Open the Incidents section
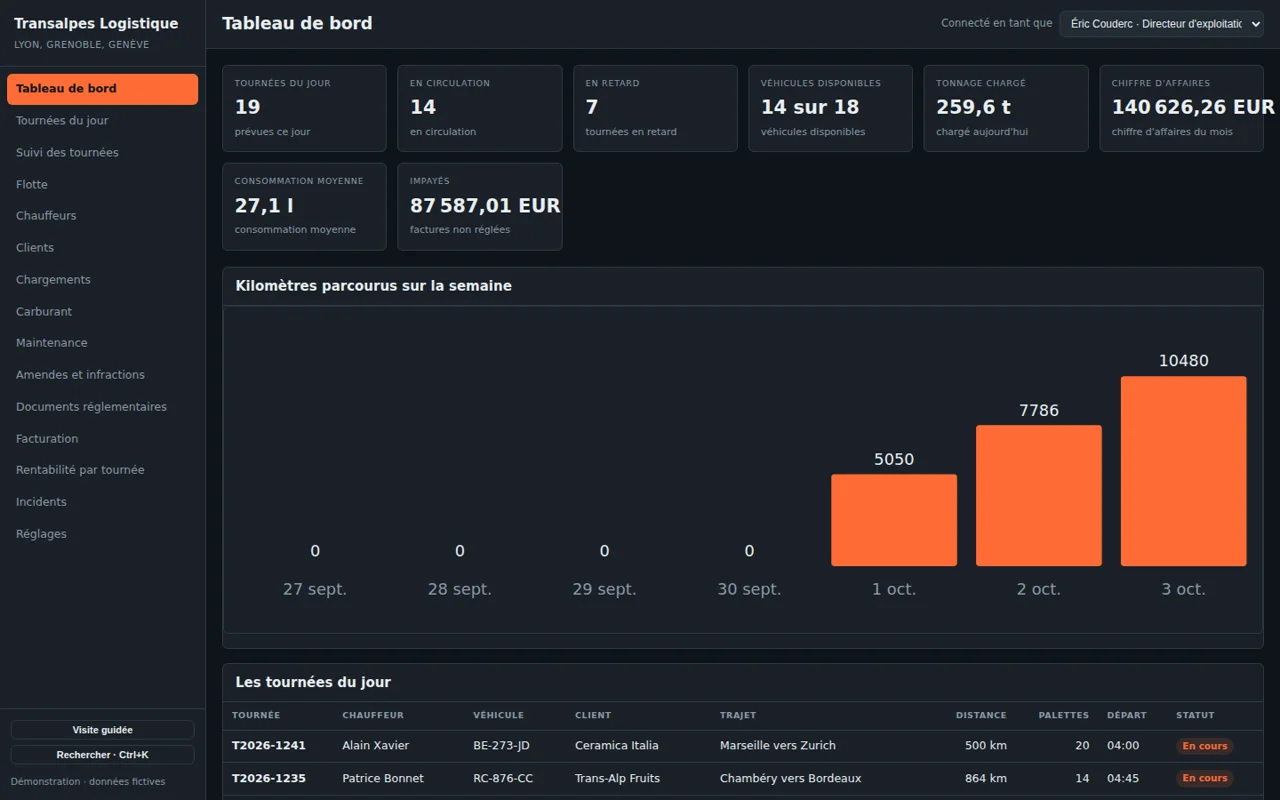Screen dimensions: 1280x800 click(x=102, y=502)
